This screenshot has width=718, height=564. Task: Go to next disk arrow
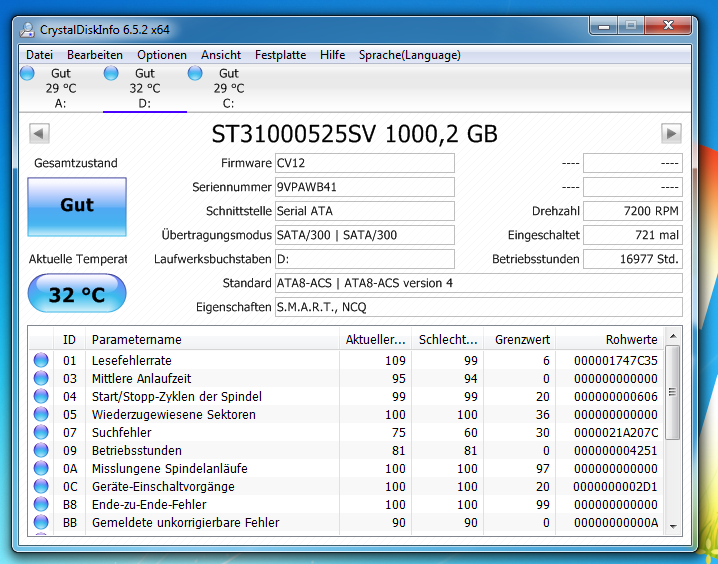pos(671,134)
